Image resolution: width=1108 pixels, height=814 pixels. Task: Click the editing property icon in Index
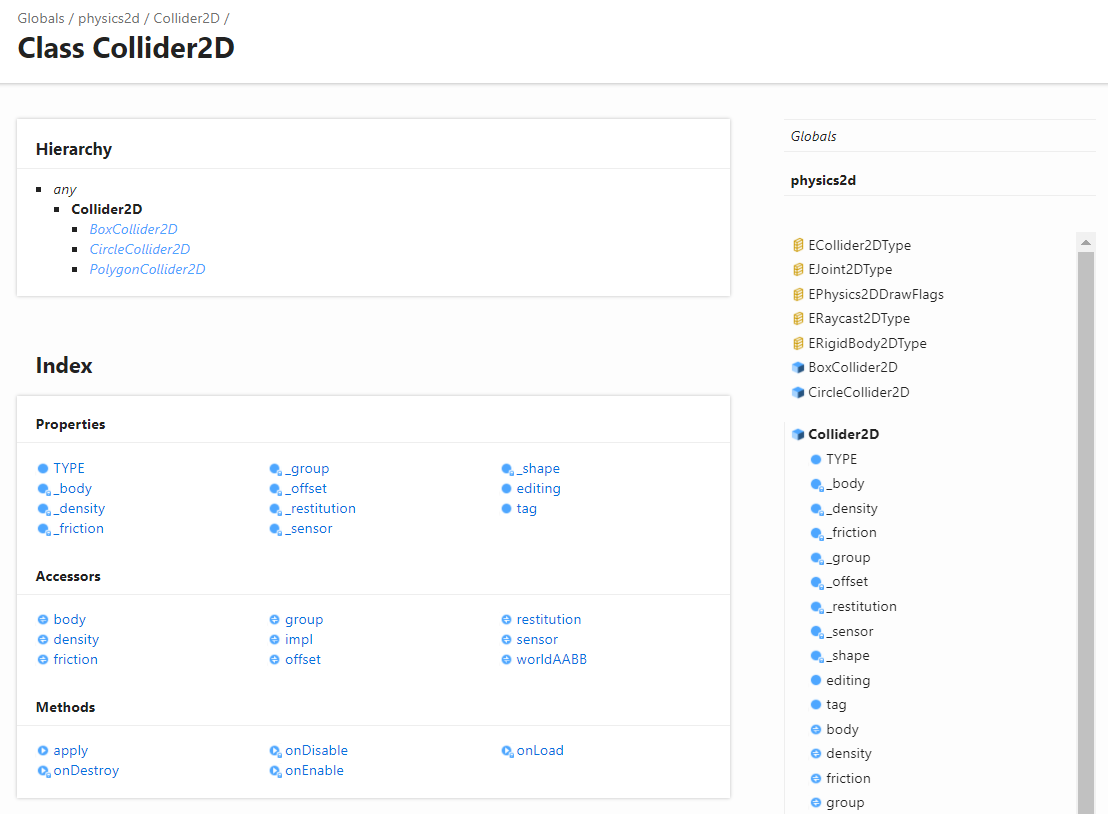[x=506, y=488]
